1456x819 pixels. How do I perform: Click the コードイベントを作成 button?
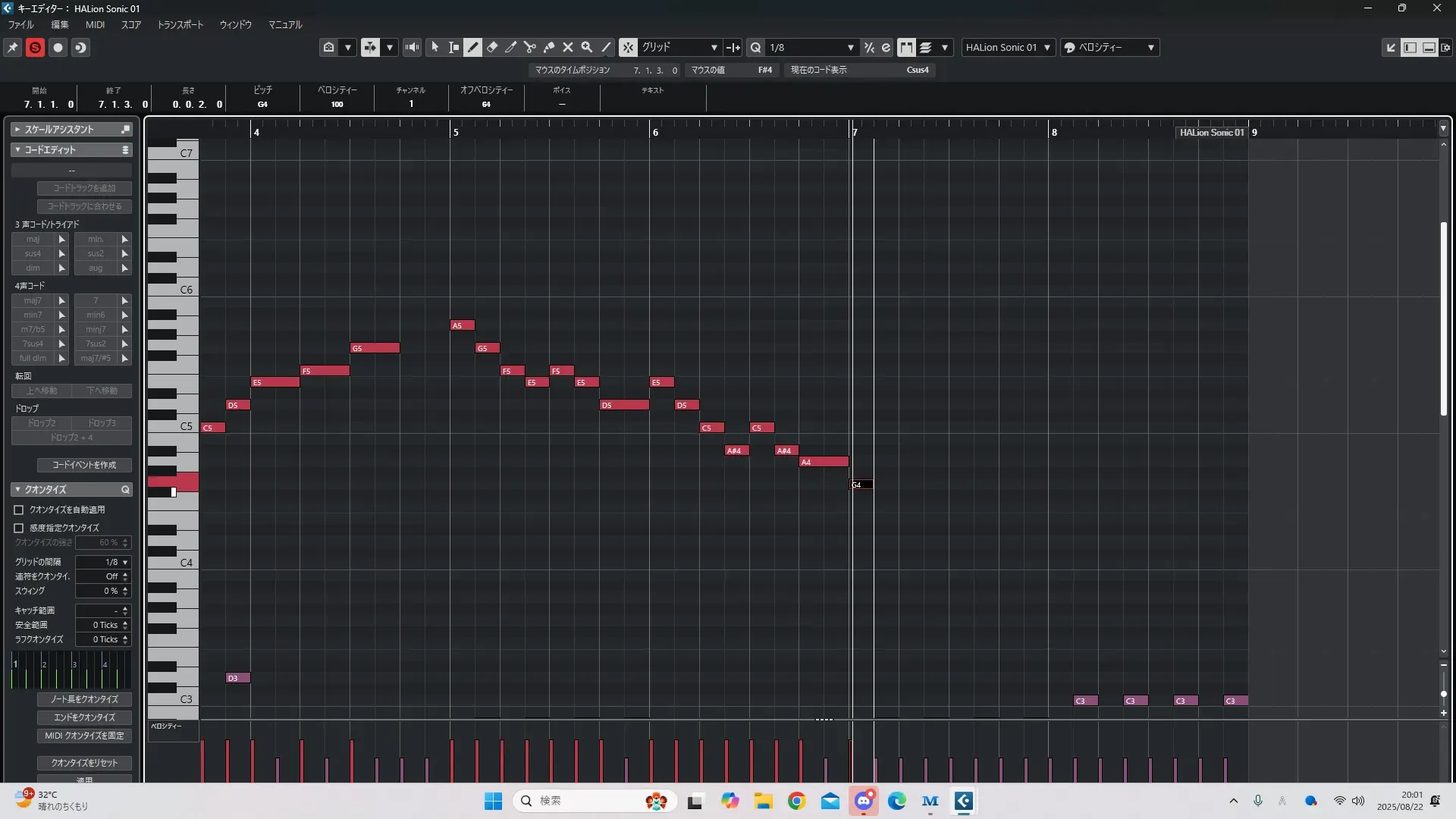coord(84,465)
